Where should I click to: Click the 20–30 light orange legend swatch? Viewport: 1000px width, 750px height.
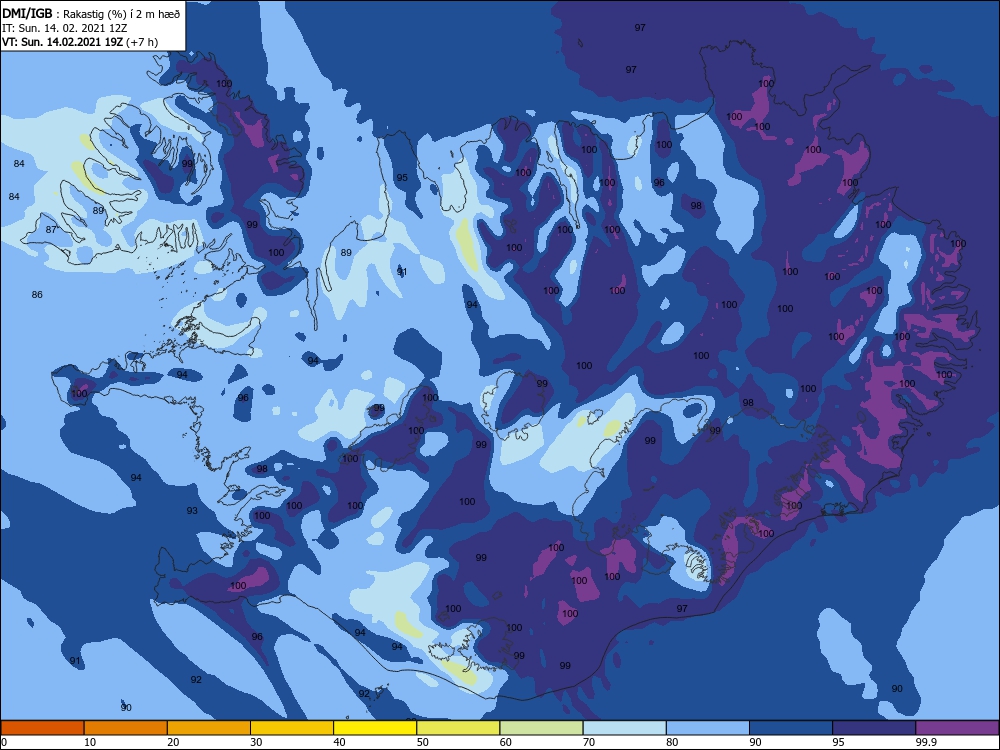209,728
